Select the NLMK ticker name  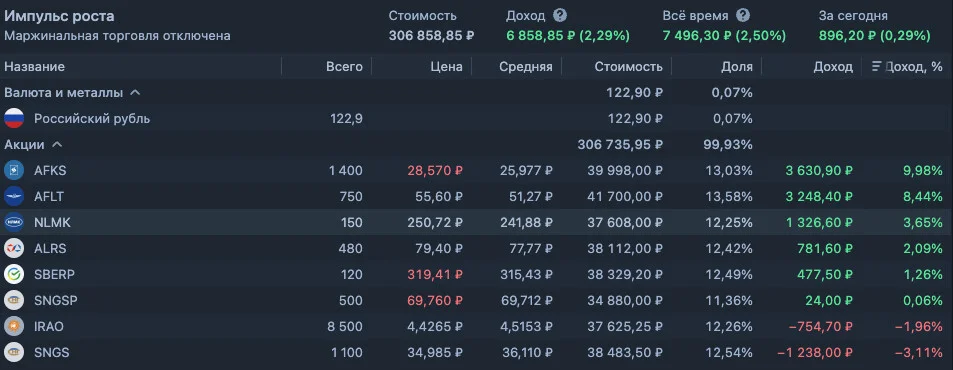click(52, 223)
